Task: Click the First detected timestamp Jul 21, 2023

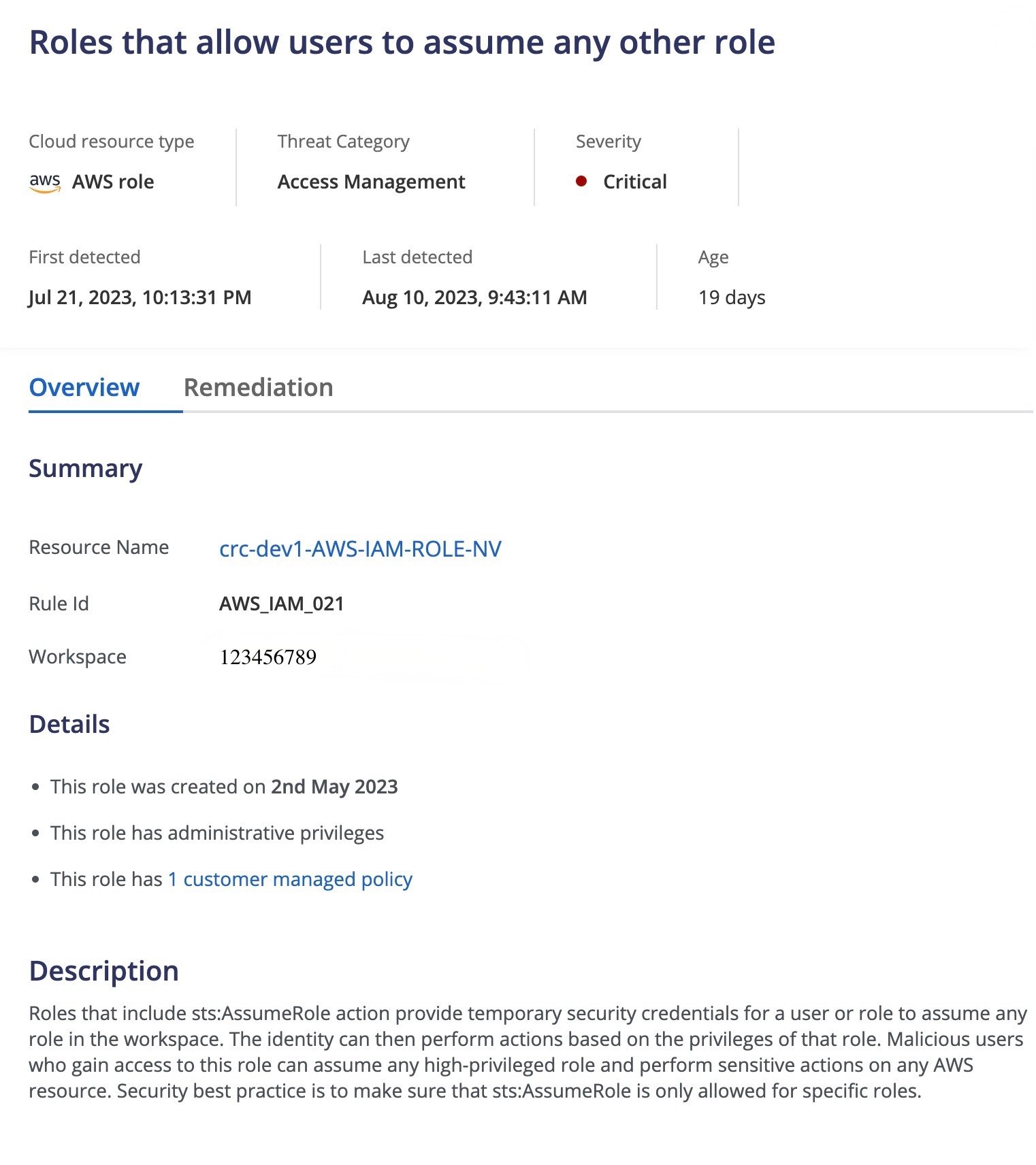Action: [140, 297]
